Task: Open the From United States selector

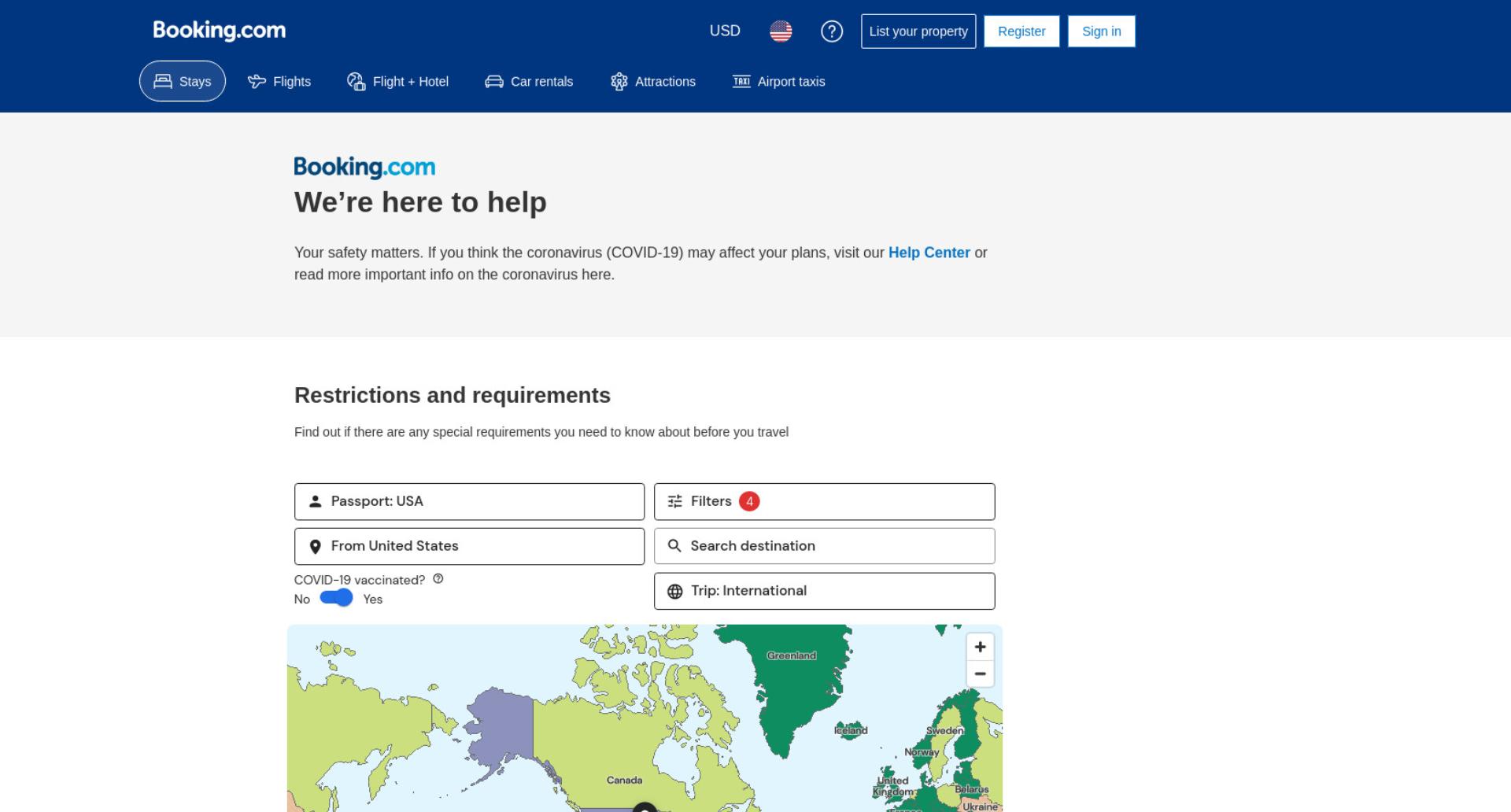Action: tap(469, 546)
